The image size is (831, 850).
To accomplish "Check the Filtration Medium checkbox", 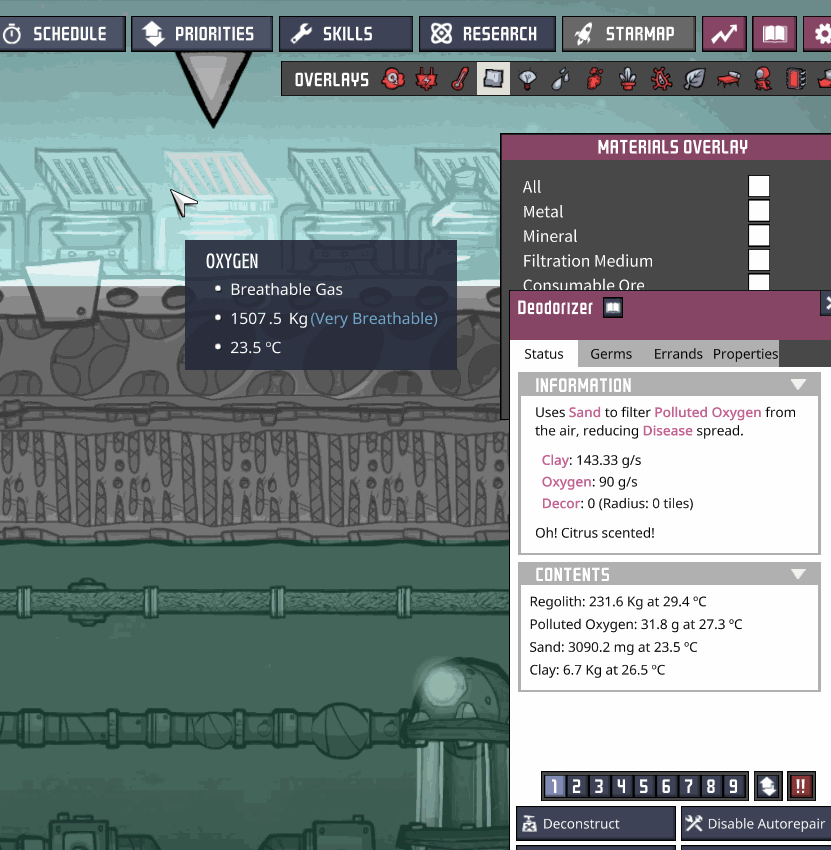I will pyautogui.click(x=759, y=260).
